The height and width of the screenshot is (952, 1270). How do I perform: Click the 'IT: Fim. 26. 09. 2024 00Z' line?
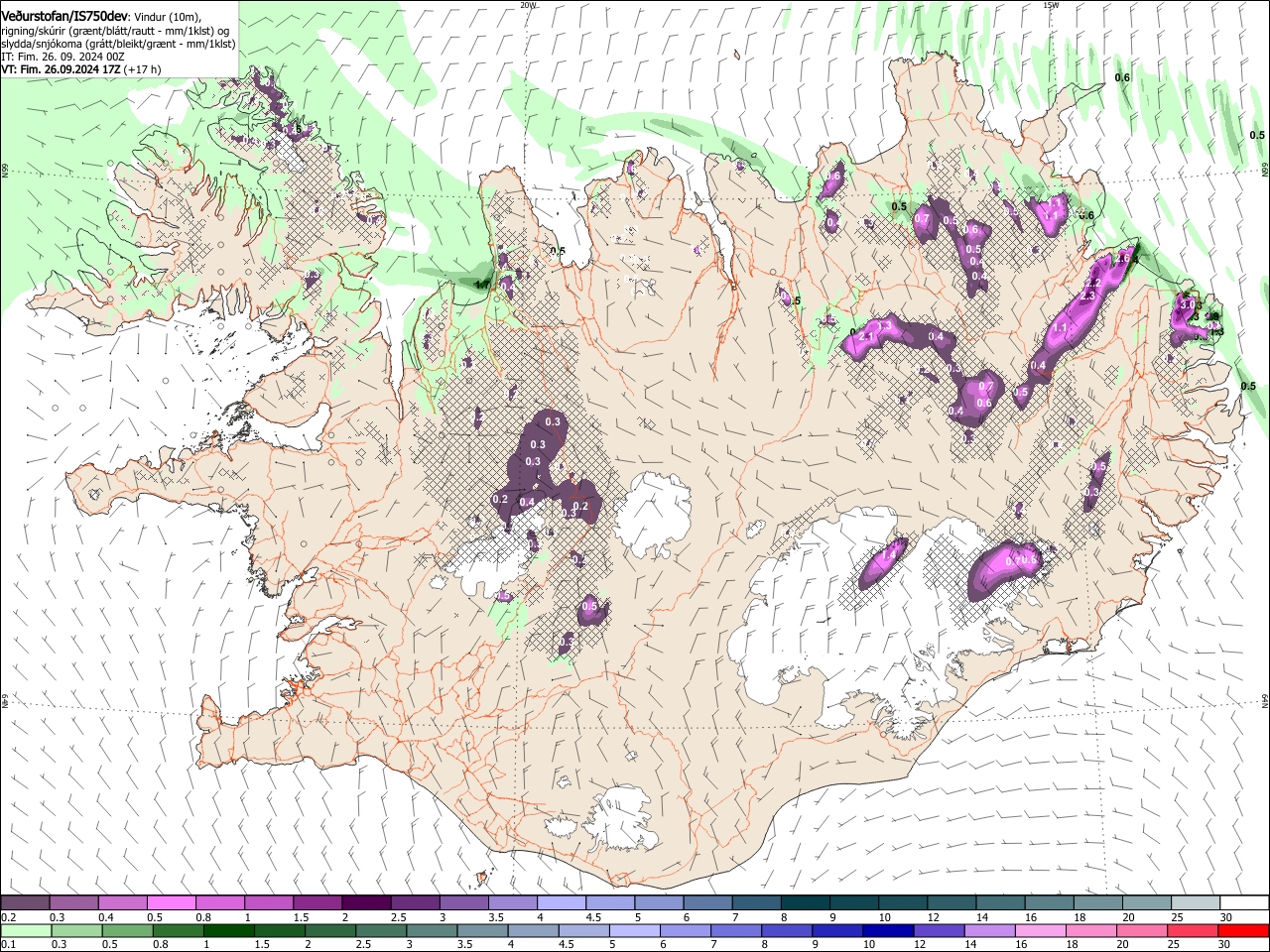(x=63, y=57)
